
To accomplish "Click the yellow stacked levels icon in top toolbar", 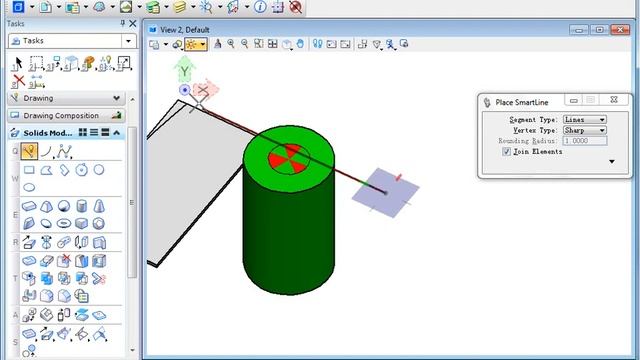I will (x=179, y=7).
